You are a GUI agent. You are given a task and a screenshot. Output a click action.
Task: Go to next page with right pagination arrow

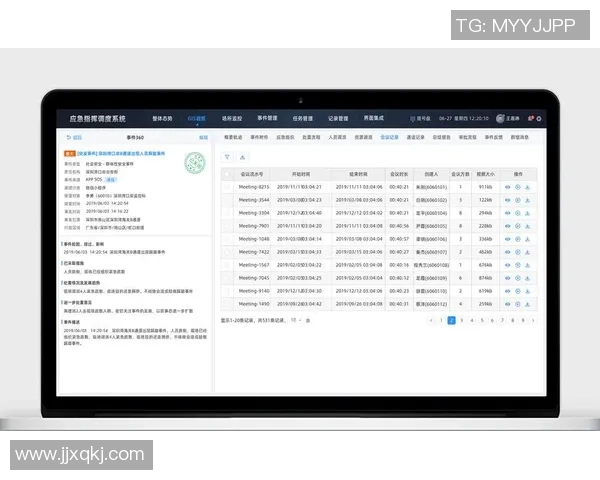[533, 320]
